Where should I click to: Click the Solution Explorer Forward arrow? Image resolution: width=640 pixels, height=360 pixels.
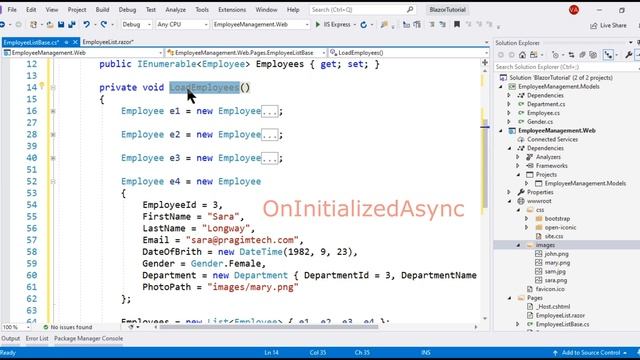[x=511, y=55]
